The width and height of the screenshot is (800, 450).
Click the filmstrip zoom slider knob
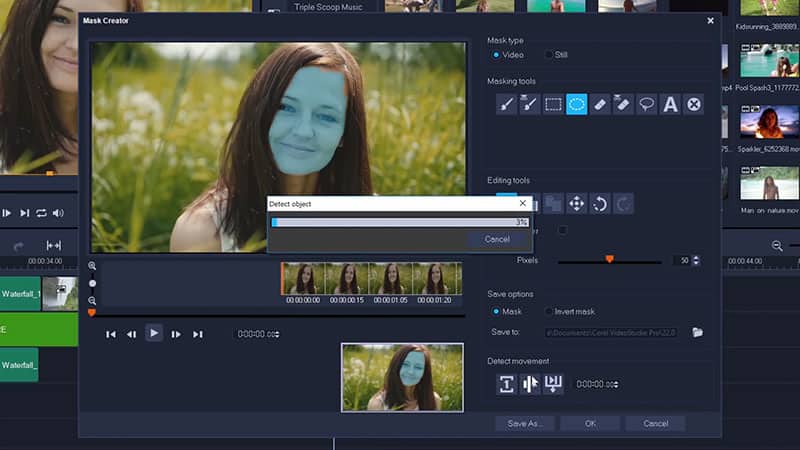92,283
